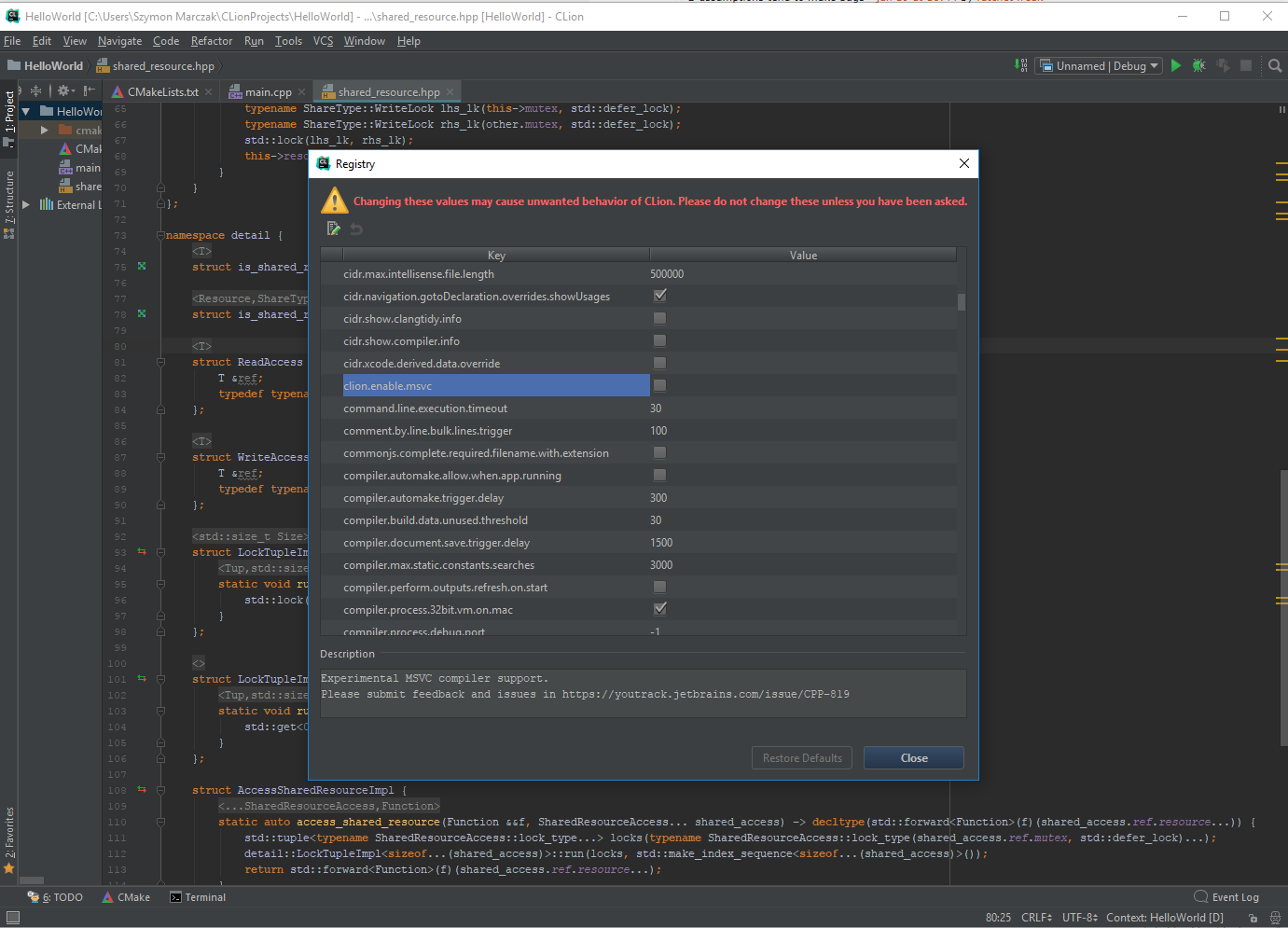This screenshot has width=1288, height=928.
Task: Click the Close button in Registry dialog
Action: 914,758
